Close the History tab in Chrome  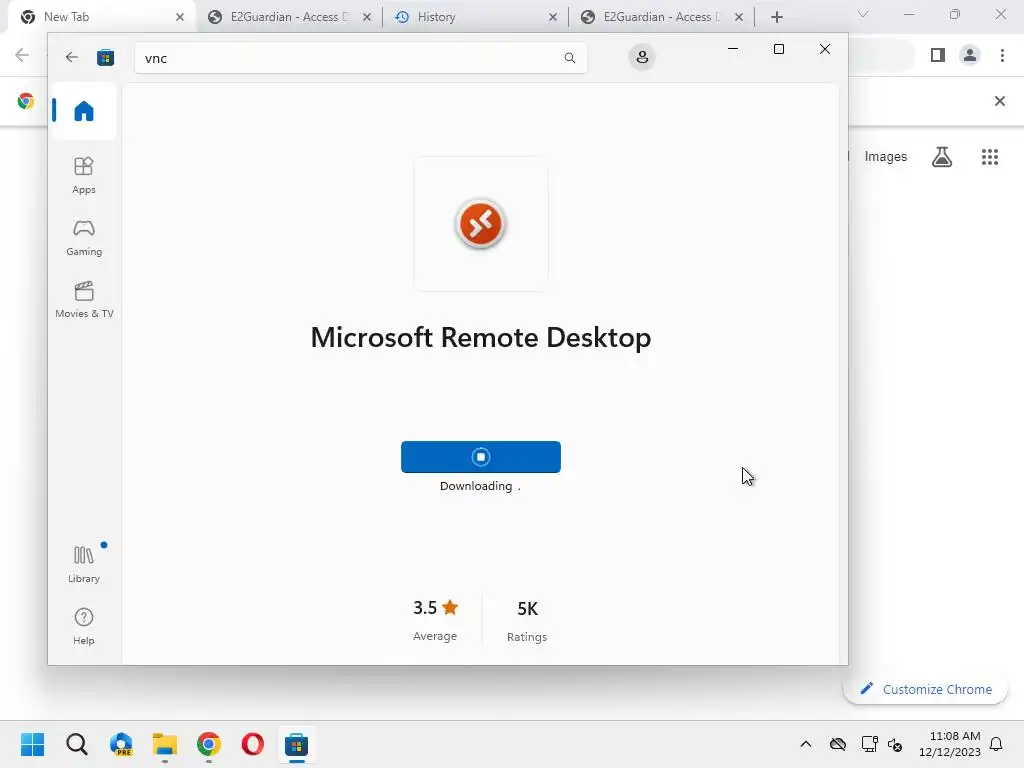click(x=552, y=17)
